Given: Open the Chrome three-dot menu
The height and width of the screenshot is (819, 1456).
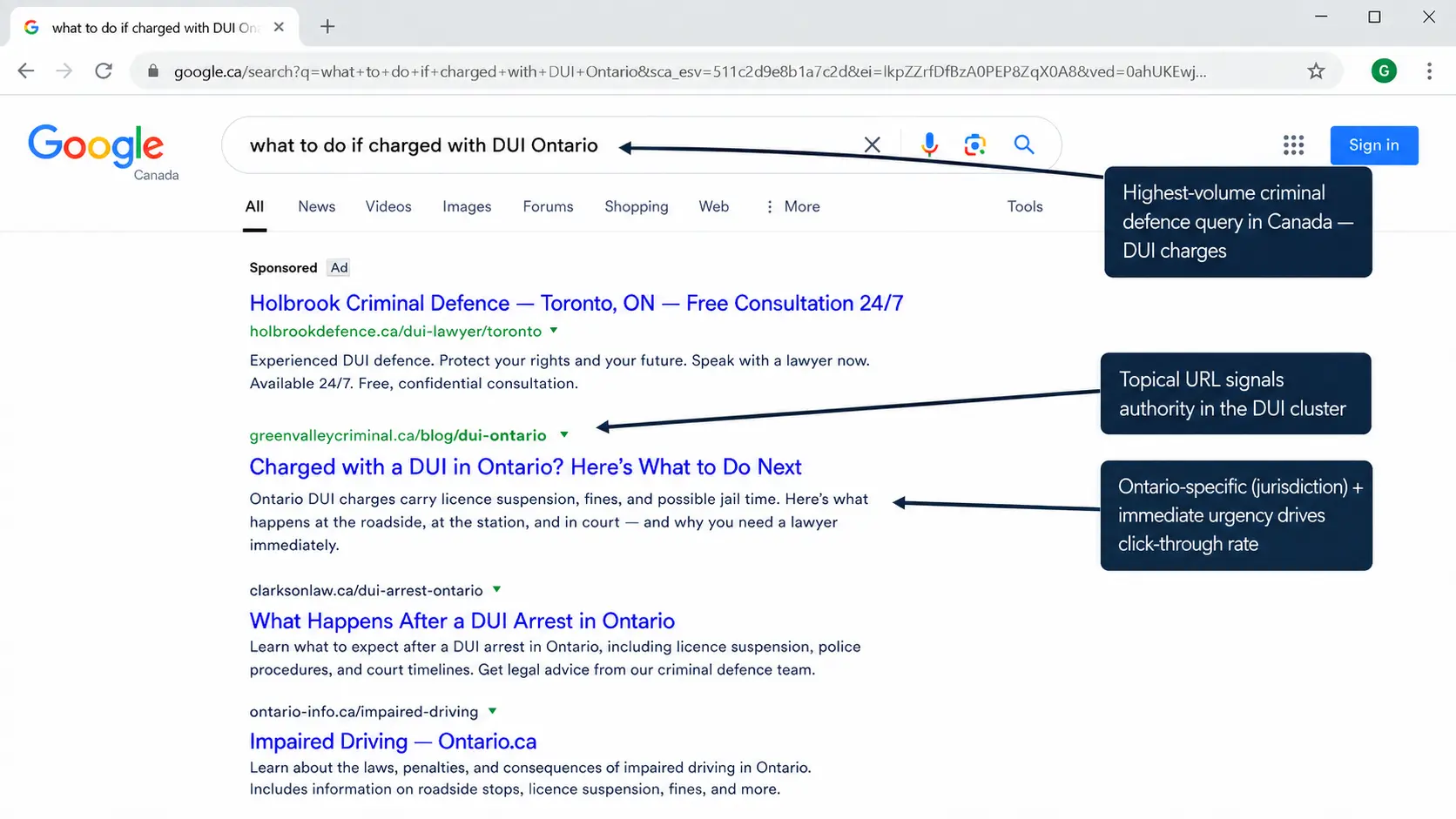Looking at the screenshot, I should click(1429, 71).
